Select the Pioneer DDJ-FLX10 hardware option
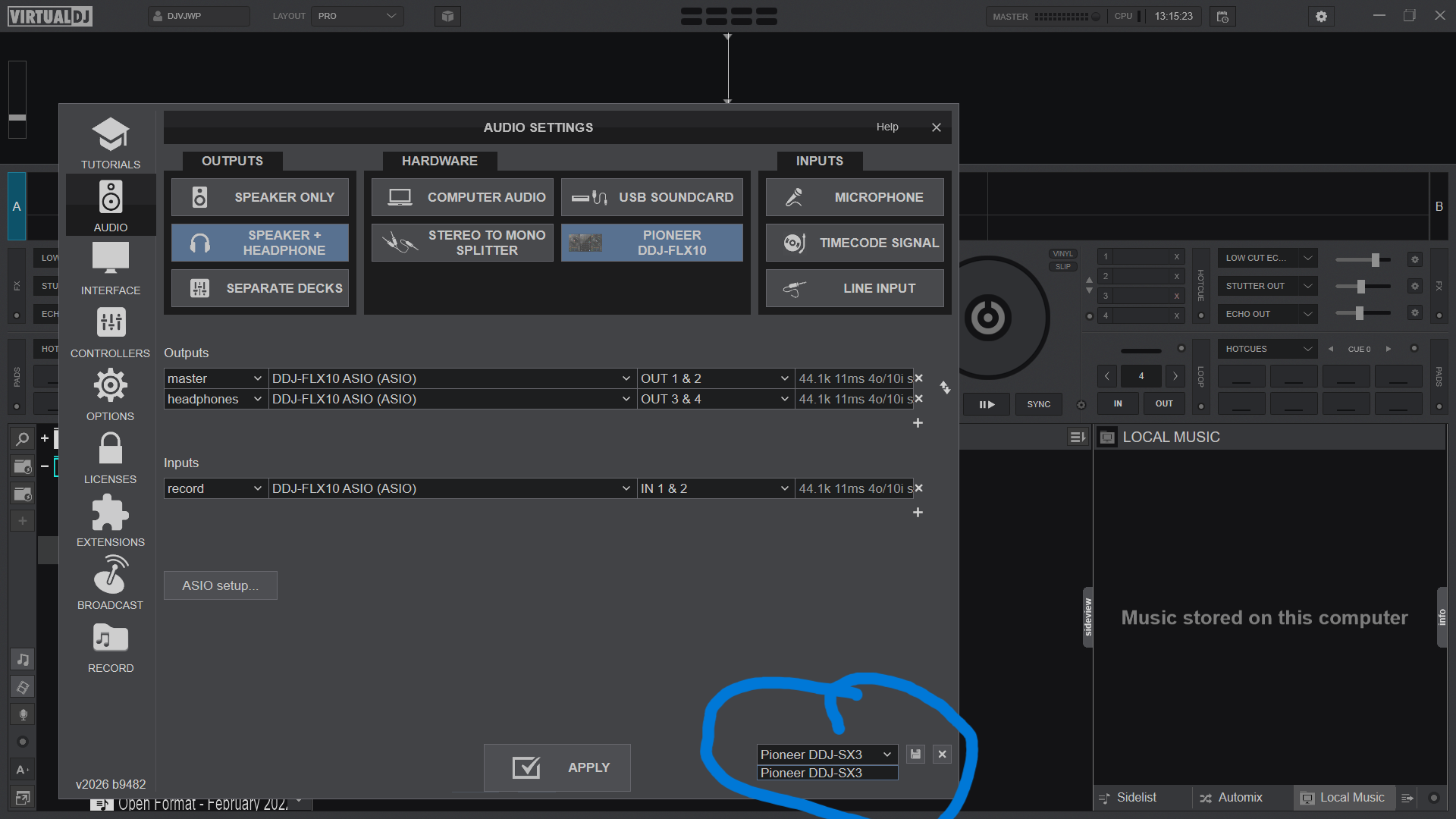Screen dimensions: 1456x819 [x=652, y=243]
